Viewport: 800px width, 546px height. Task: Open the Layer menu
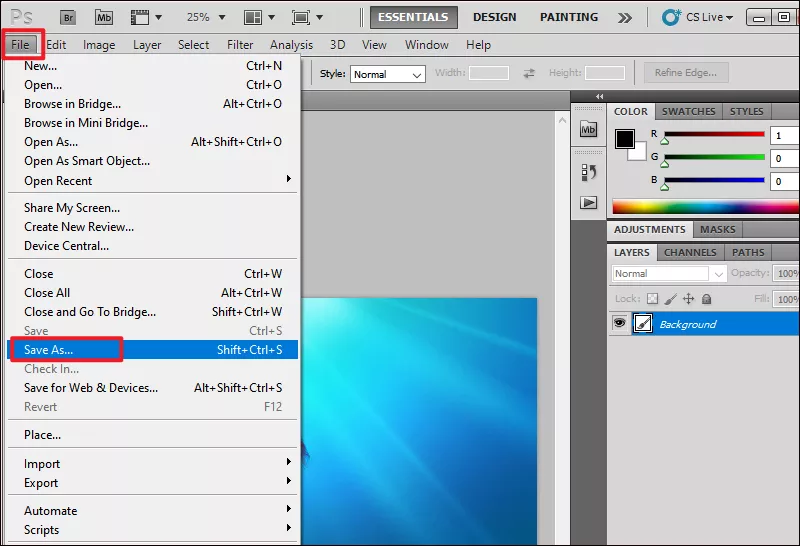tap(147, 45)
